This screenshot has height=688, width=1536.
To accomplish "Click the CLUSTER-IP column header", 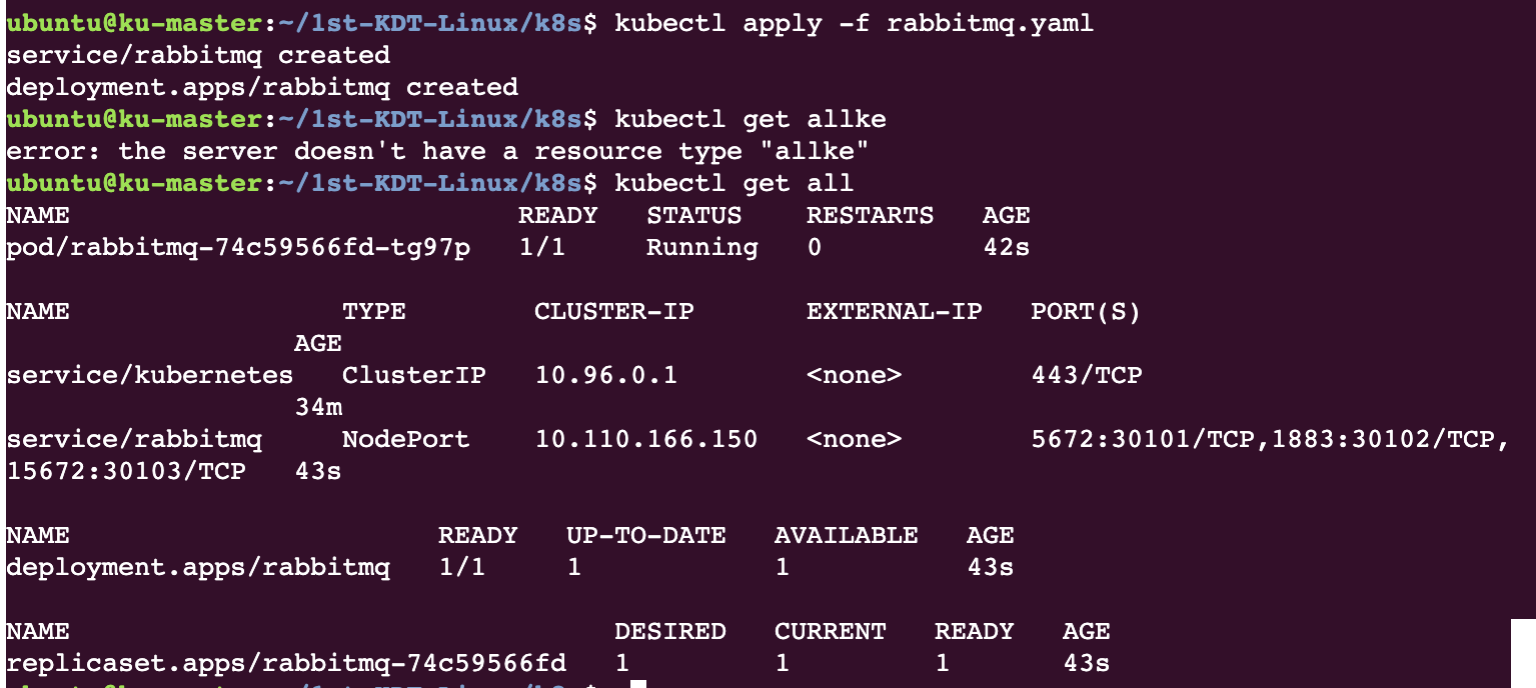I will click(614, 311).
